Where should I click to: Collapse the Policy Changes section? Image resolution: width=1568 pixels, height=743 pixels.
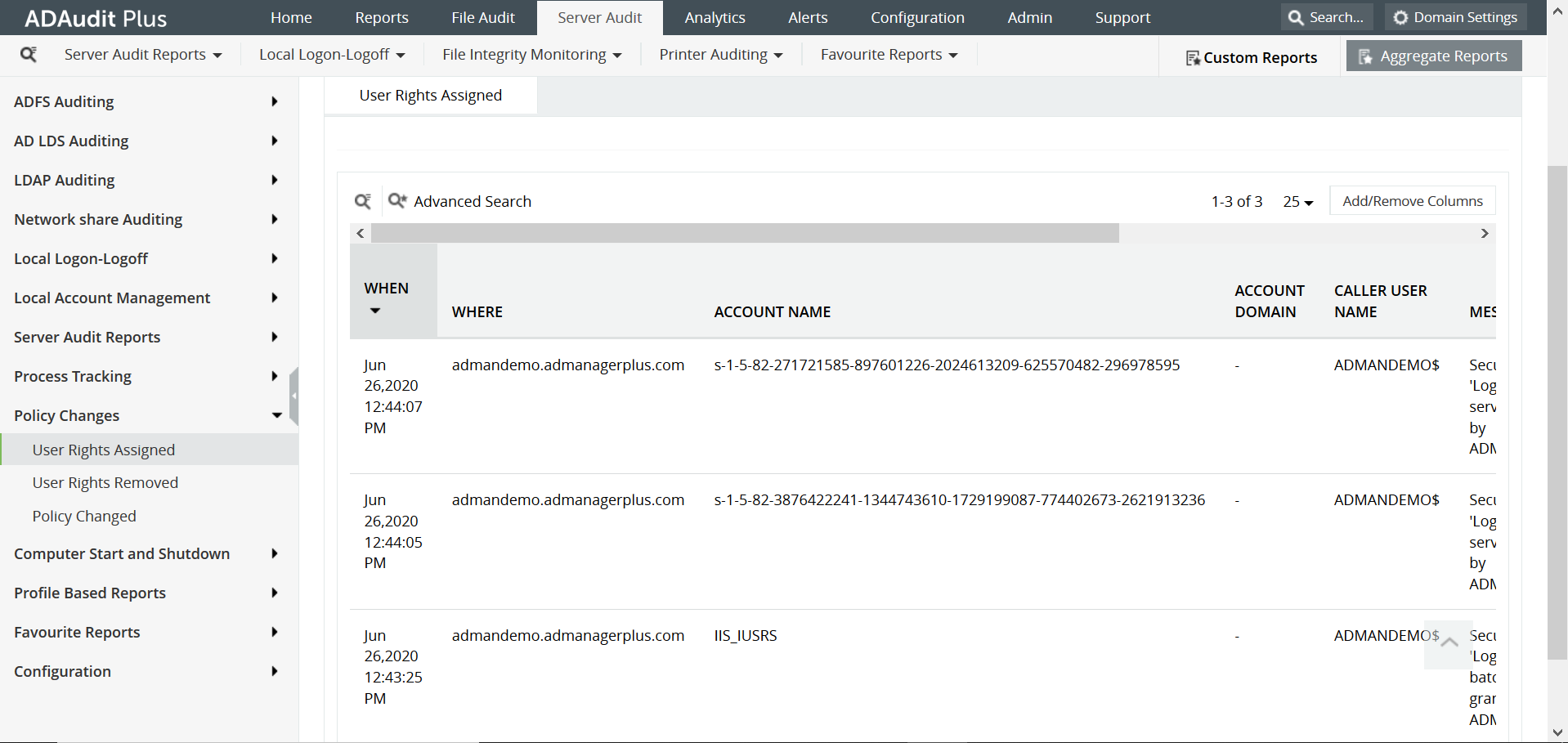coord(277,415)
